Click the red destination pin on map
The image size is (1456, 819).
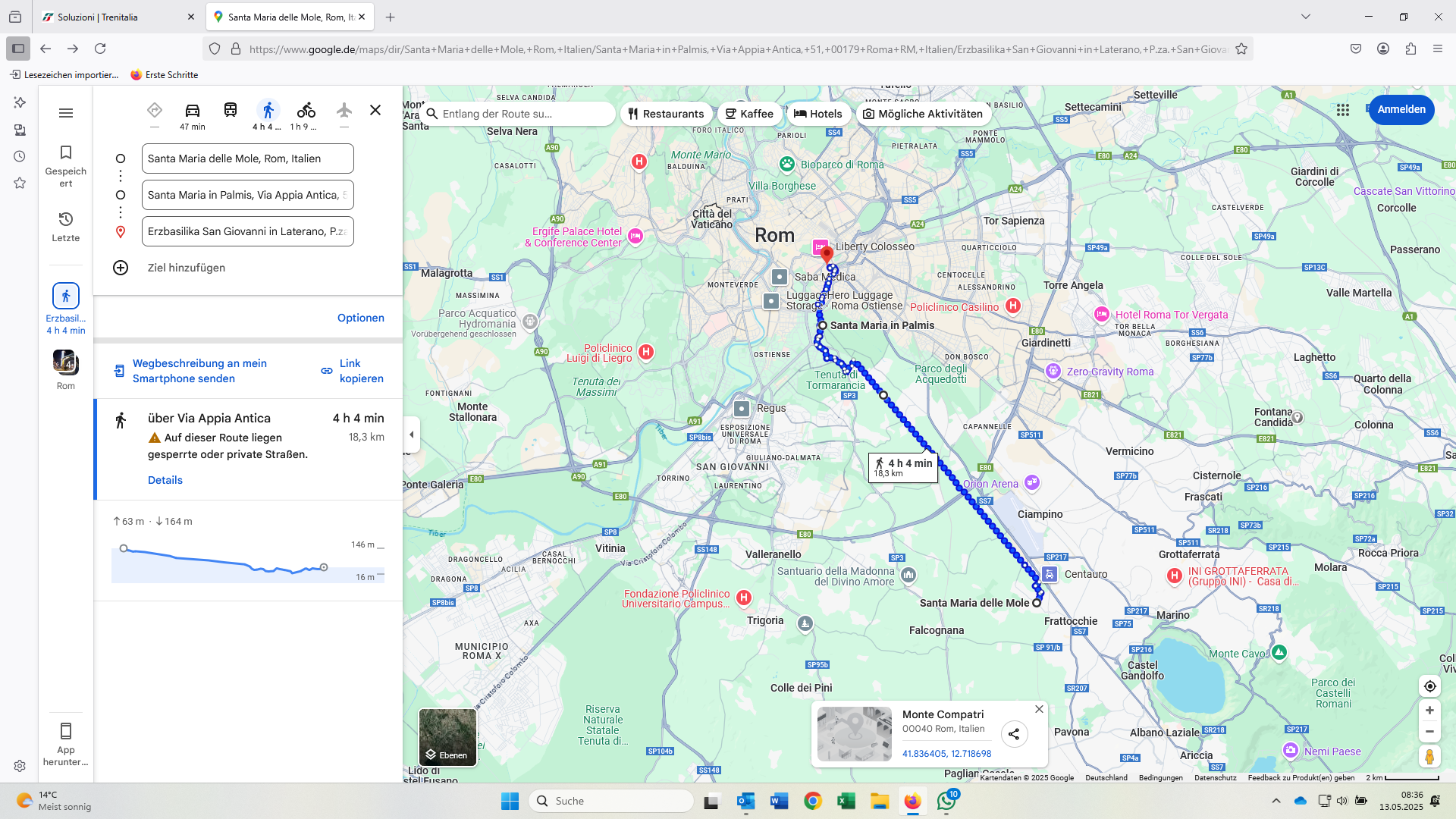click(x=827, y=255)
